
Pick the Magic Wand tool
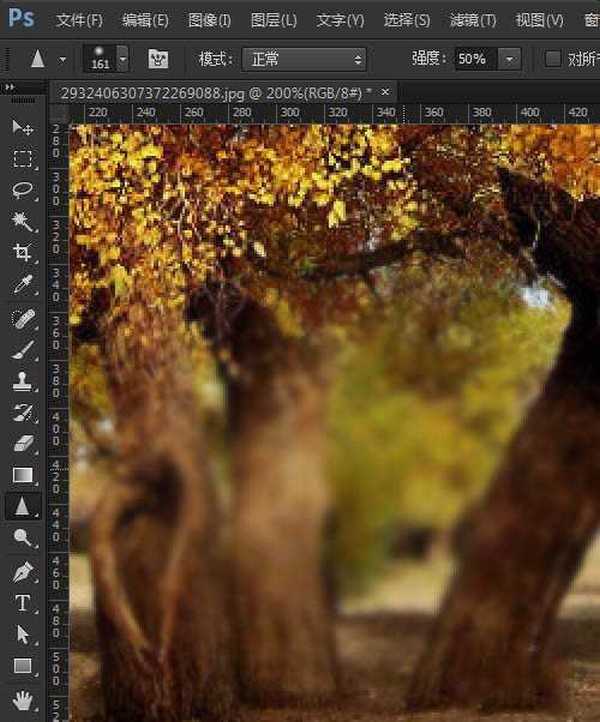point(22,221)
